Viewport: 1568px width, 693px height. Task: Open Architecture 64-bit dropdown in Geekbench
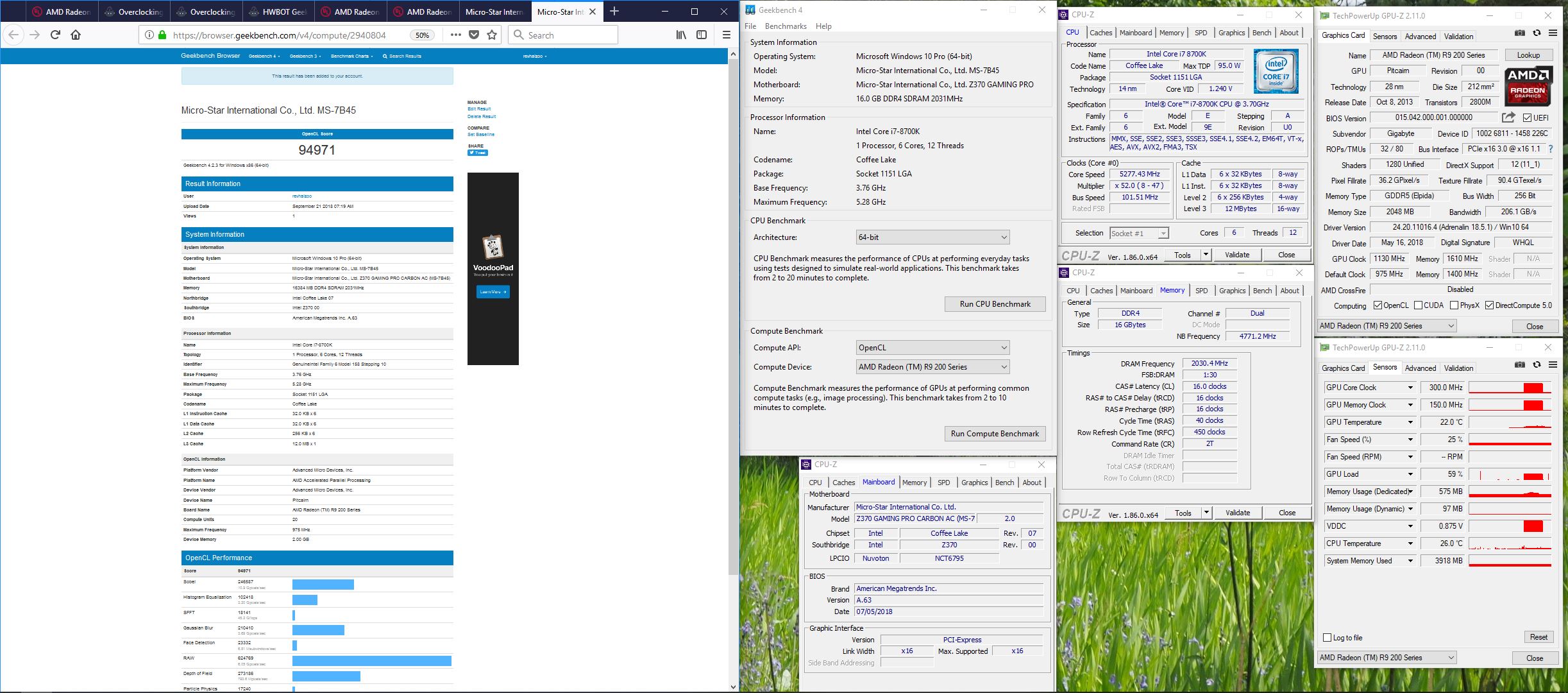[x=932, y=237]
